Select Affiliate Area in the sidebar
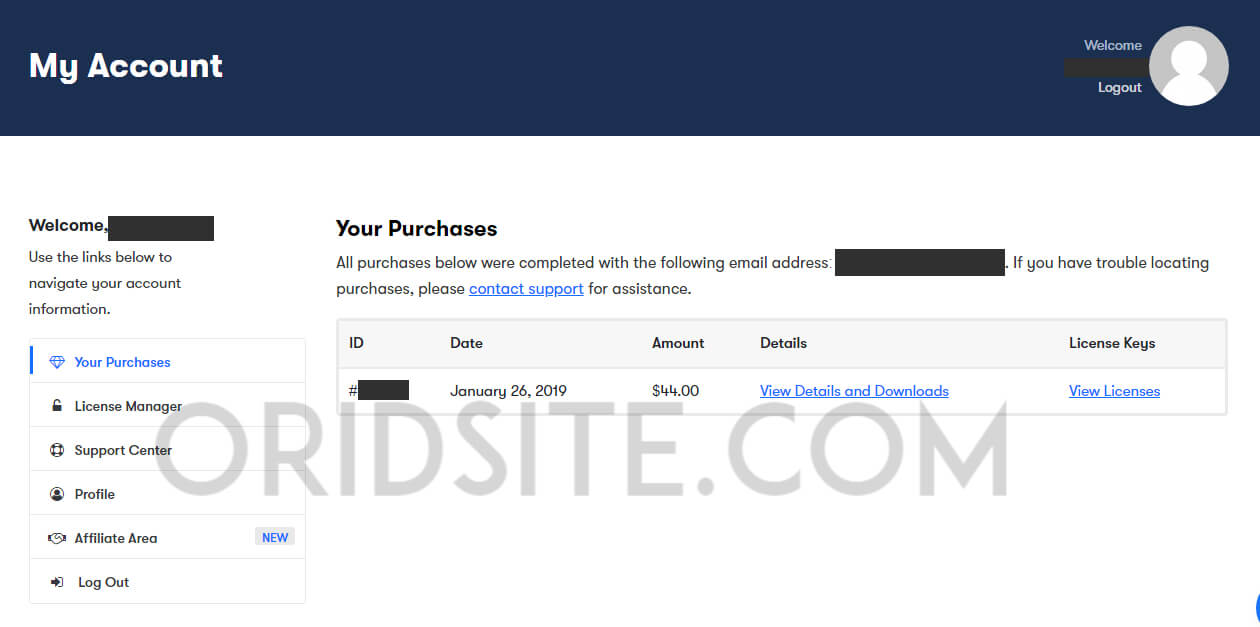1260x627 pixels. coord(168,538)
